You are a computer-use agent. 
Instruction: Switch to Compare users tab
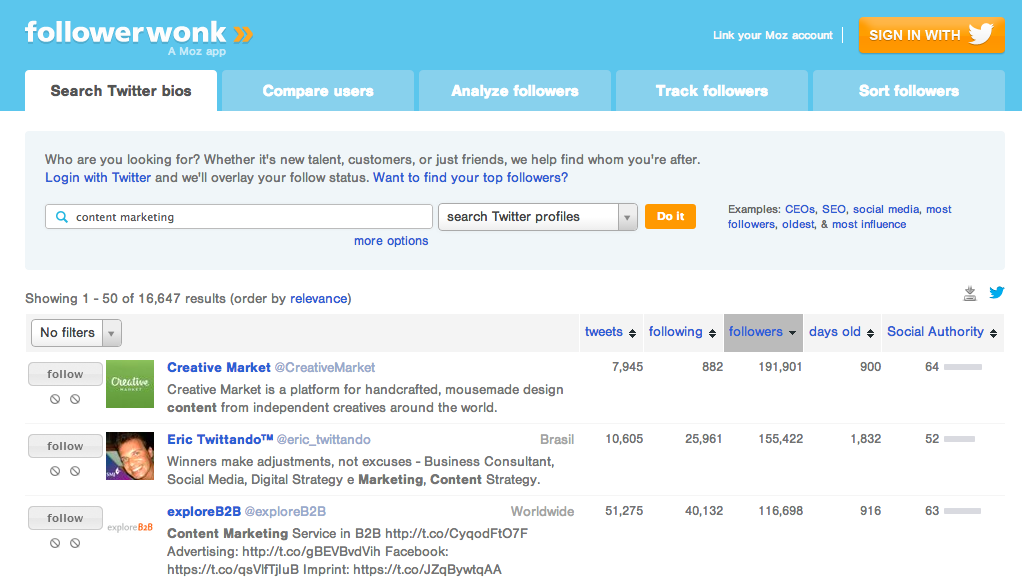318,91
